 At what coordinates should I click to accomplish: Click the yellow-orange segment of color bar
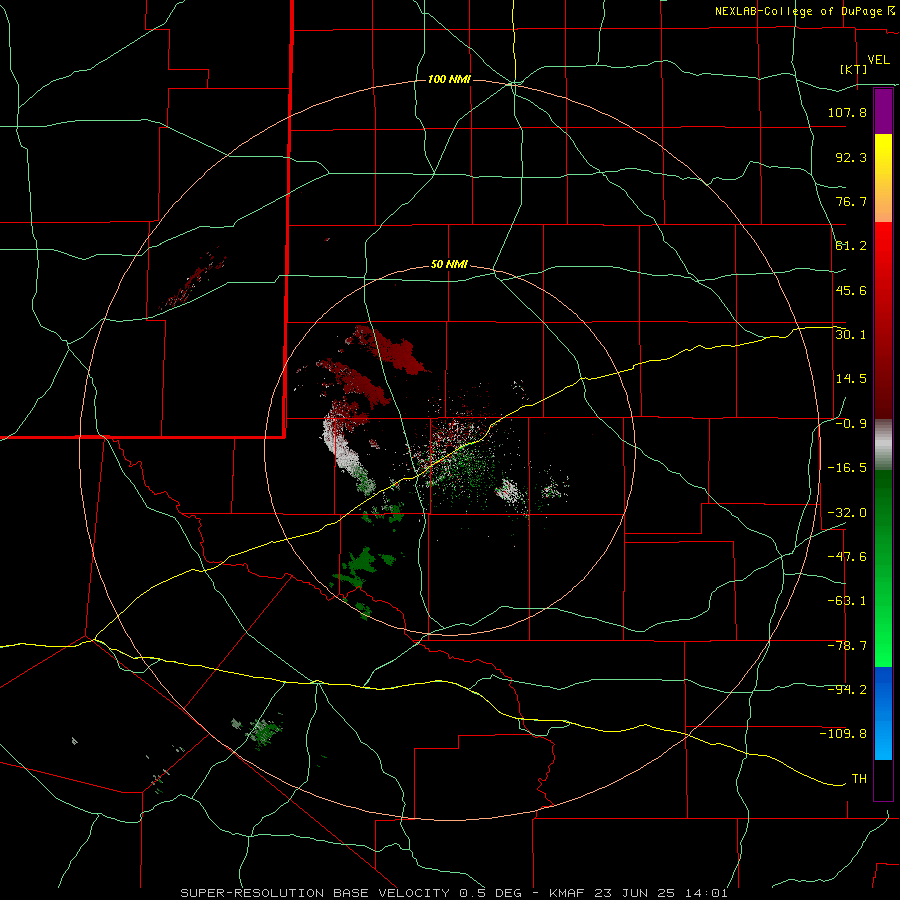click(883, 178)
